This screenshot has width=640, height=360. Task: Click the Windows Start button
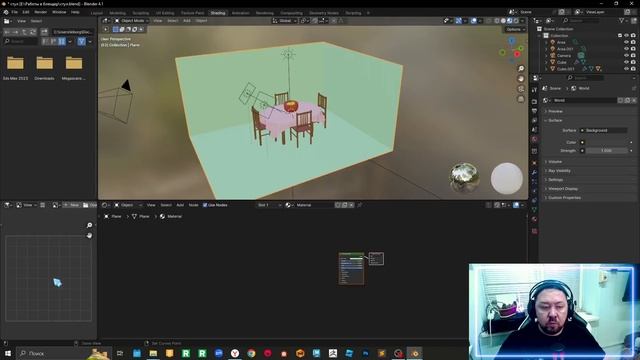tap(8, 353)
